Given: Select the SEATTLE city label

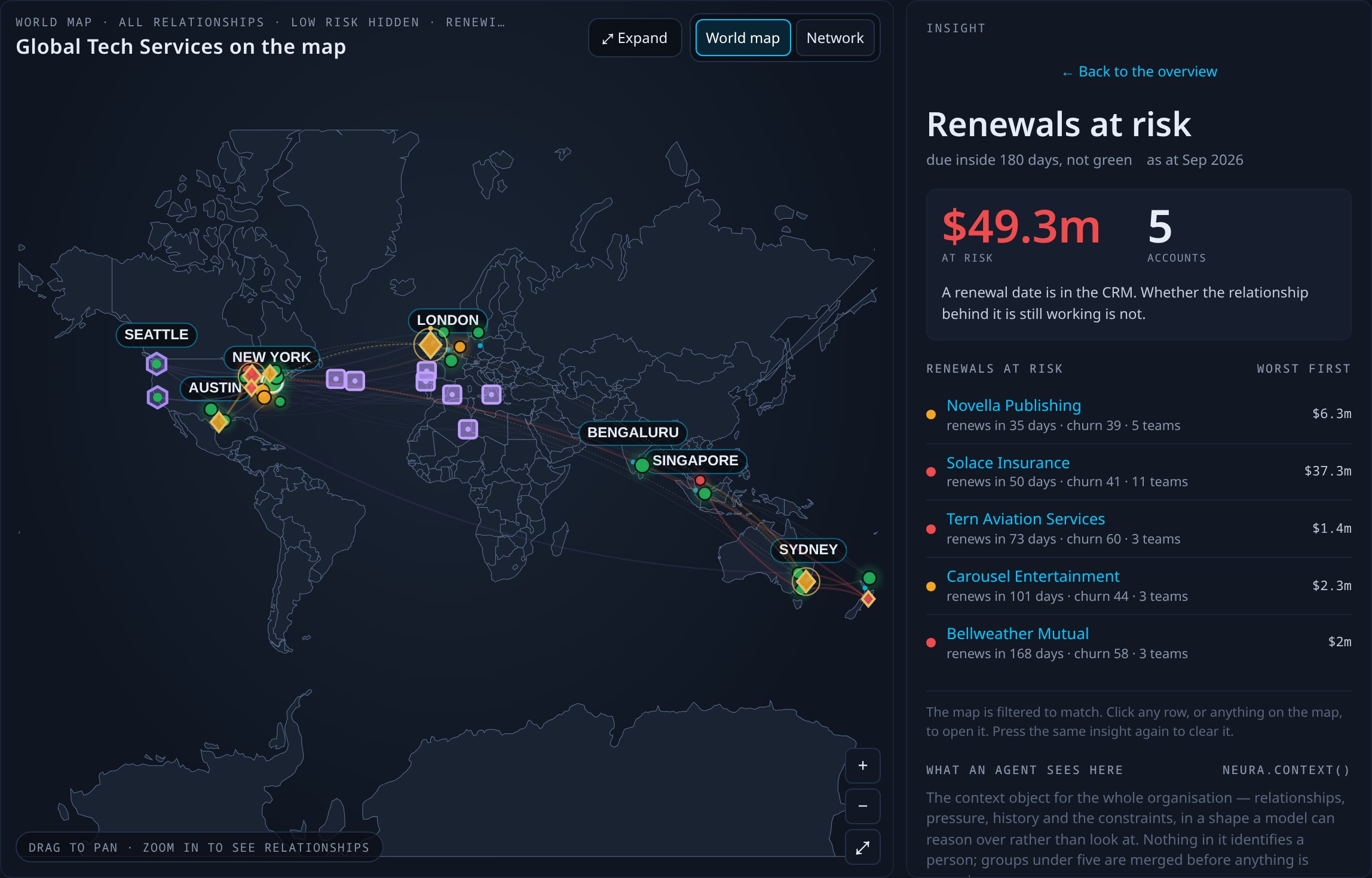Looking at the screenshot, I should tap(157, 334).
